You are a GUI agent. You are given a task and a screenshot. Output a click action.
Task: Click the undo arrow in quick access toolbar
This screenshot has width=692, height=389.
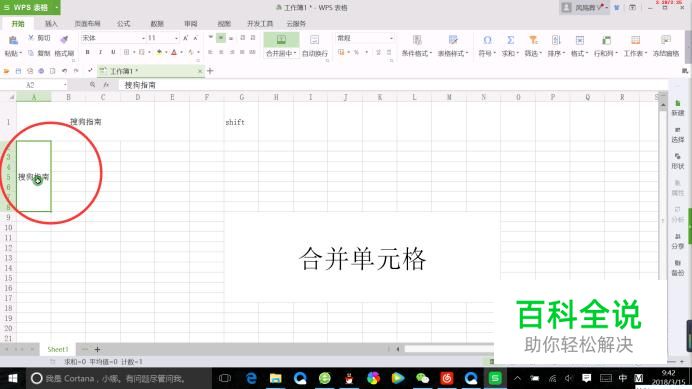64,71
